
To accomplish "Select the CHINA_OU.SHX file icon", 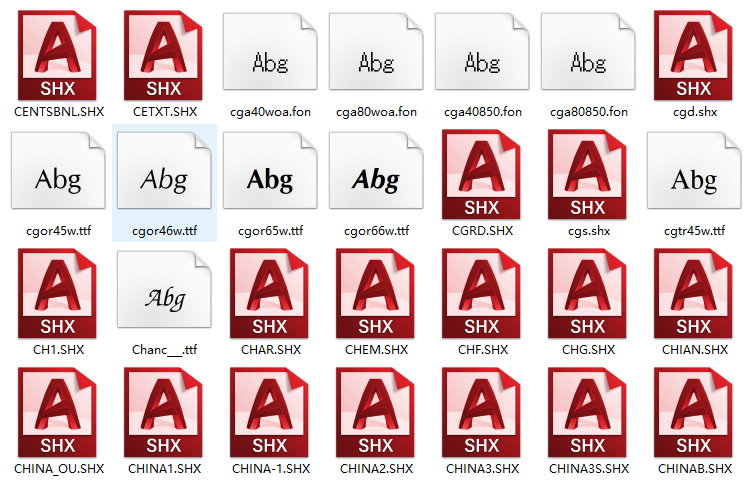I will (x=58, y=412).
